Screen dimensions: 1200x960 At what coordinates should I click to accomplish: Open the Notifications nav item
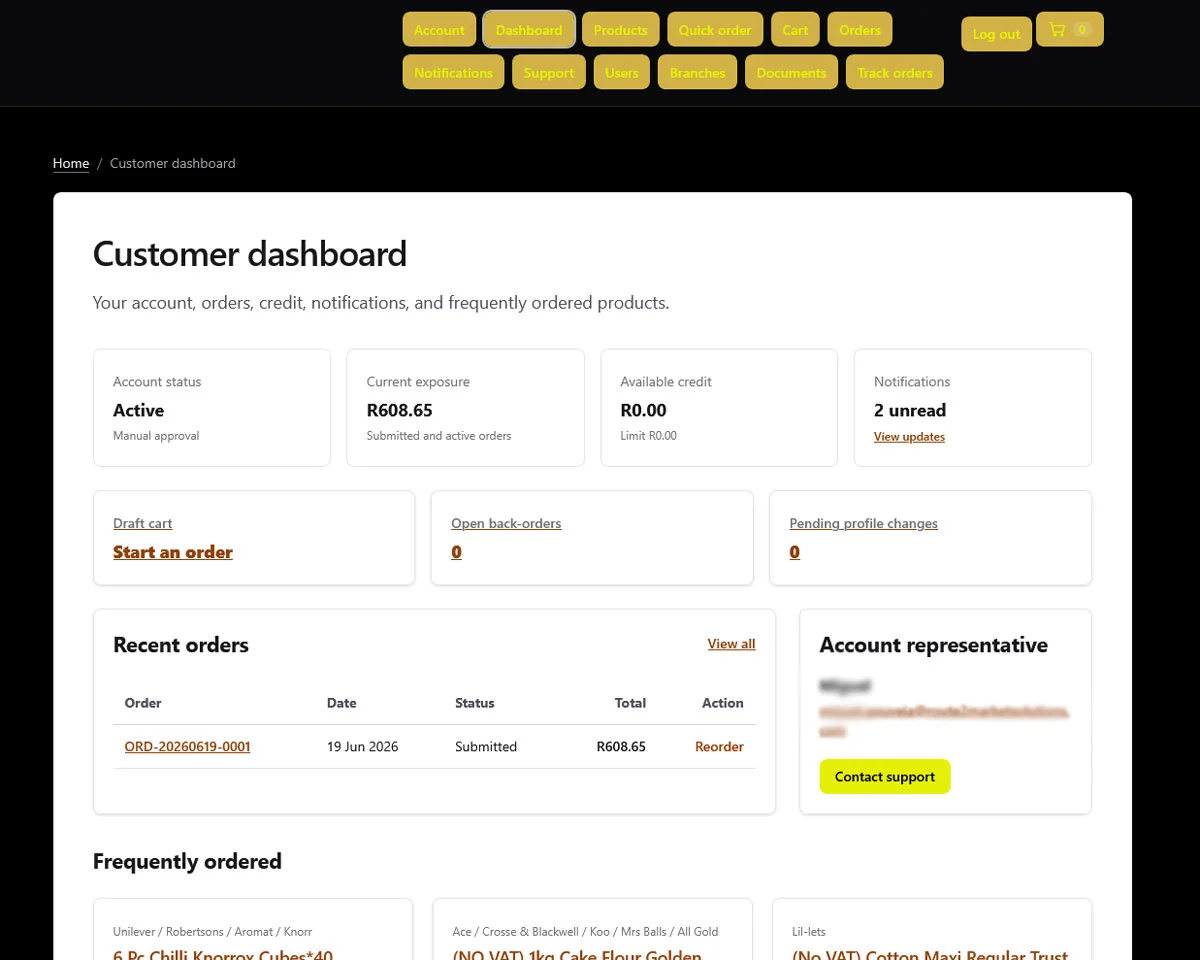[453, 72]
